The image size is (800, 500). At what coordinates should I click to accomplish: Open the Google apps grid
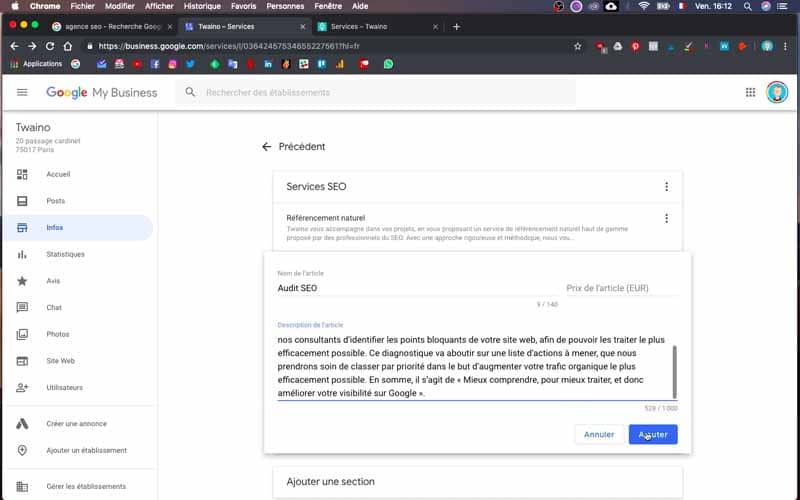(750, 92)
